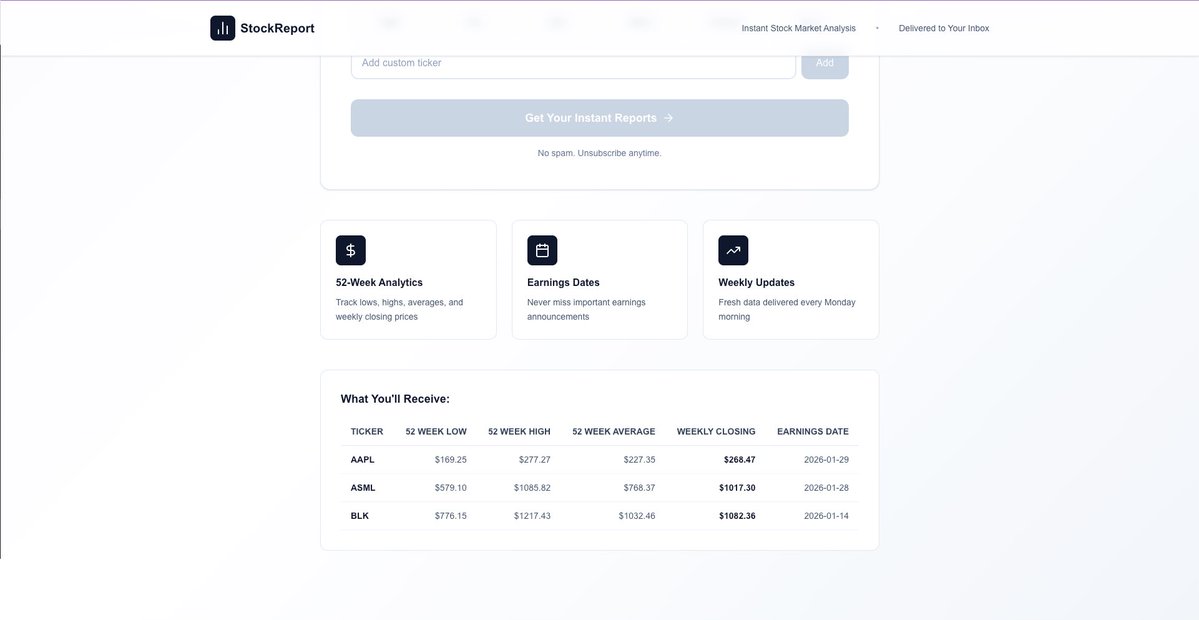Screen dimensions: 1199x620
Task: Click the TICKER column header
Action: pyautogui.click(x=367, y=432)
